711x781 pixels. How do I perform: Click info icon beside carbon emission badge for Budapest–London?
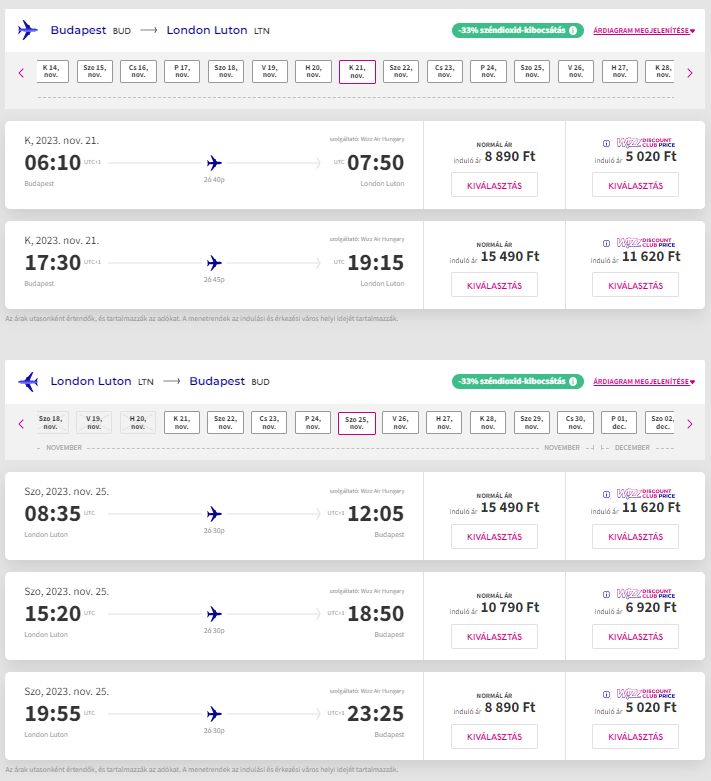tap(573, 31)
